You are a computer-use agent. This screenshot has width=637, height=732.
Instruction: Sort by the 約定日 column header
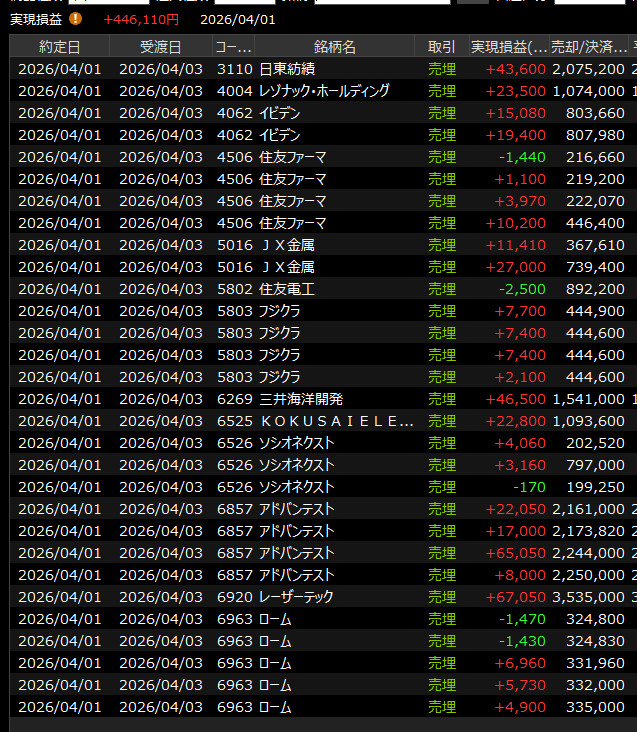60,47
